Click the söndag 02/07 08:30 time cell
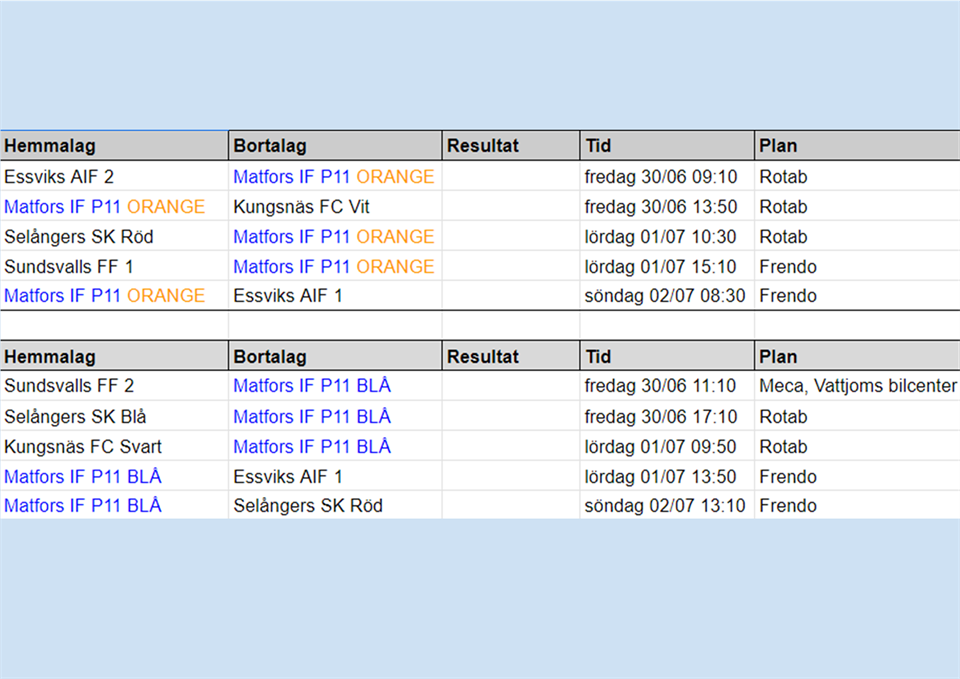The width and height of the screenshot is (960, 679). point(664,296)
